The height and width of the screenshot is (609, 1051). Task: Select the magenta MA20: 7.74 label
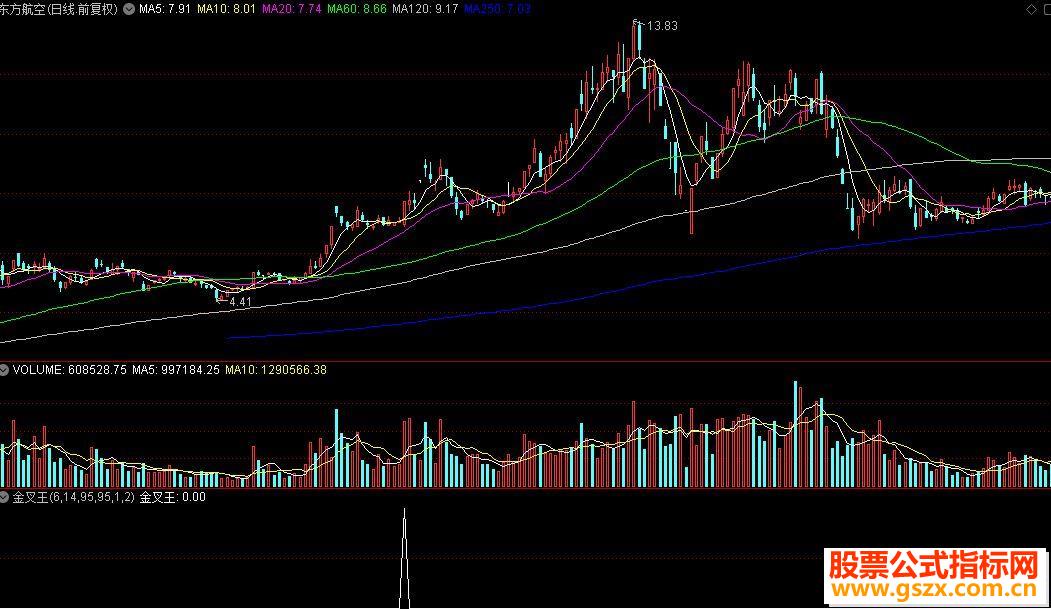coord(292,9)
